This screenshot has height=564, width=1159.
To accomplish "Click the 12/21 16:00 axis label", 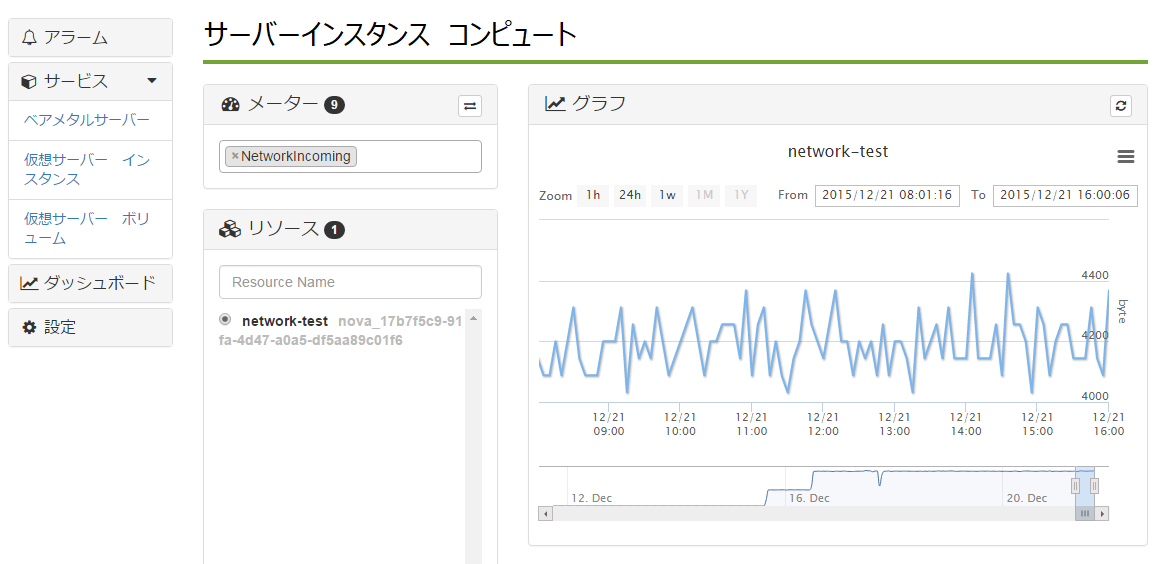I will [x=1109, y=424].
